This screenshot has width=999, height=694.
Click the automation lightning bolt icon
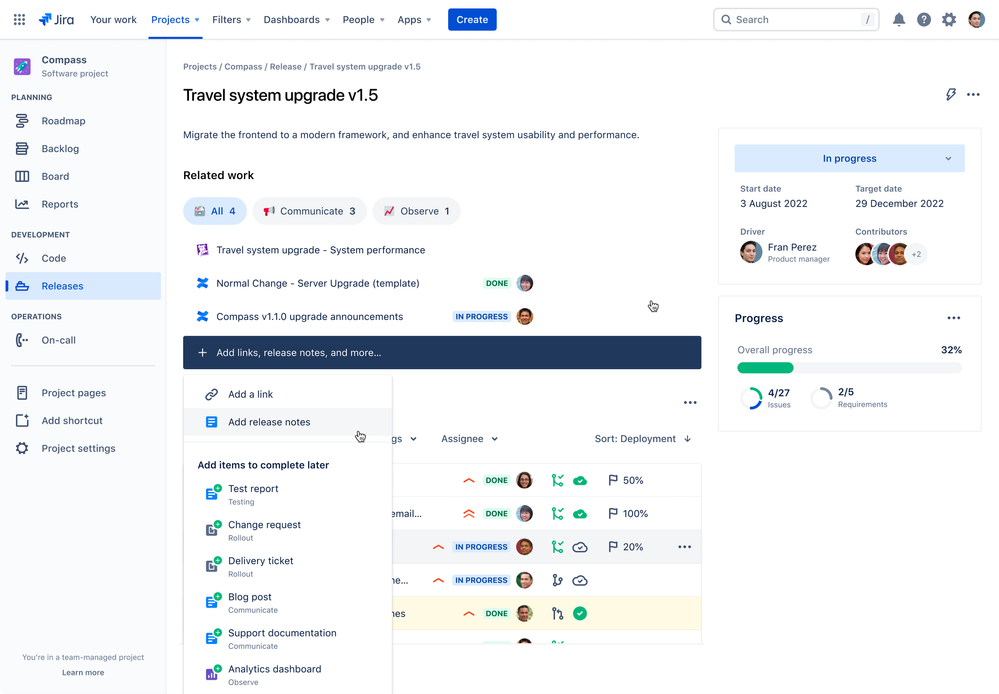[x=951, y=94]
